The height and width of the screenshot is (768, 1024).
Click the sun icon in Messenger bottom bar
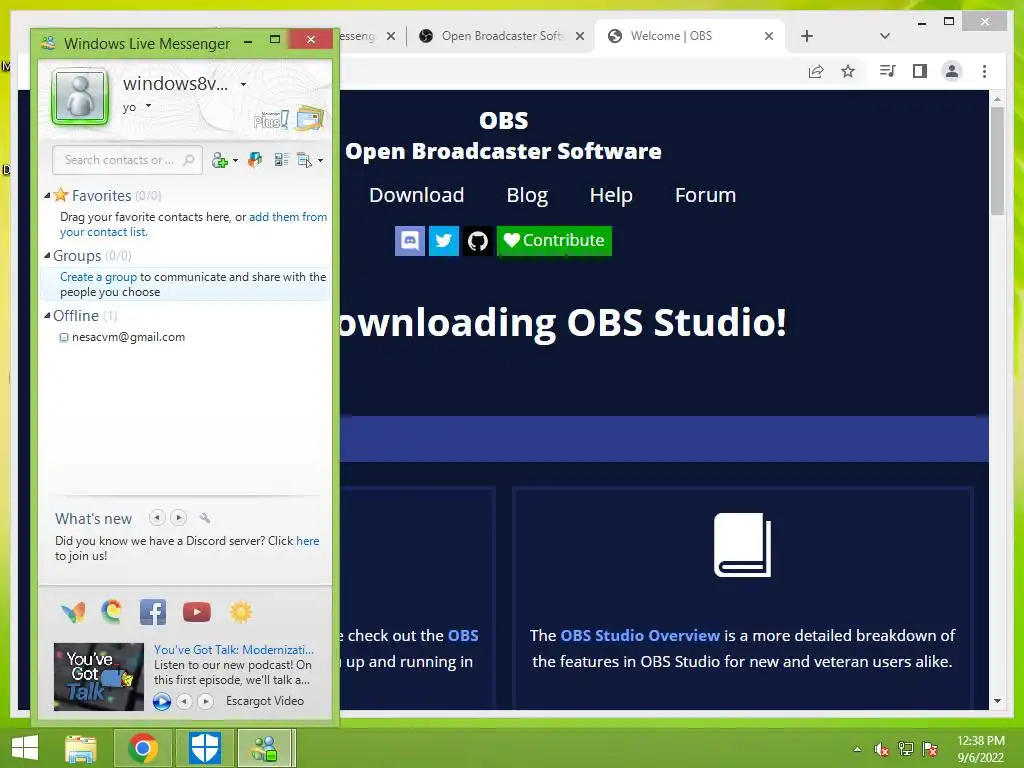(x=240, y=612)
